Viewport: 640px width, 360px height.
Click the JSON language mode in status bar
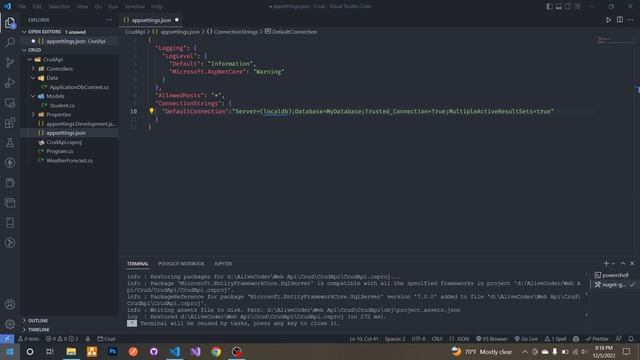tap(459, 339)
